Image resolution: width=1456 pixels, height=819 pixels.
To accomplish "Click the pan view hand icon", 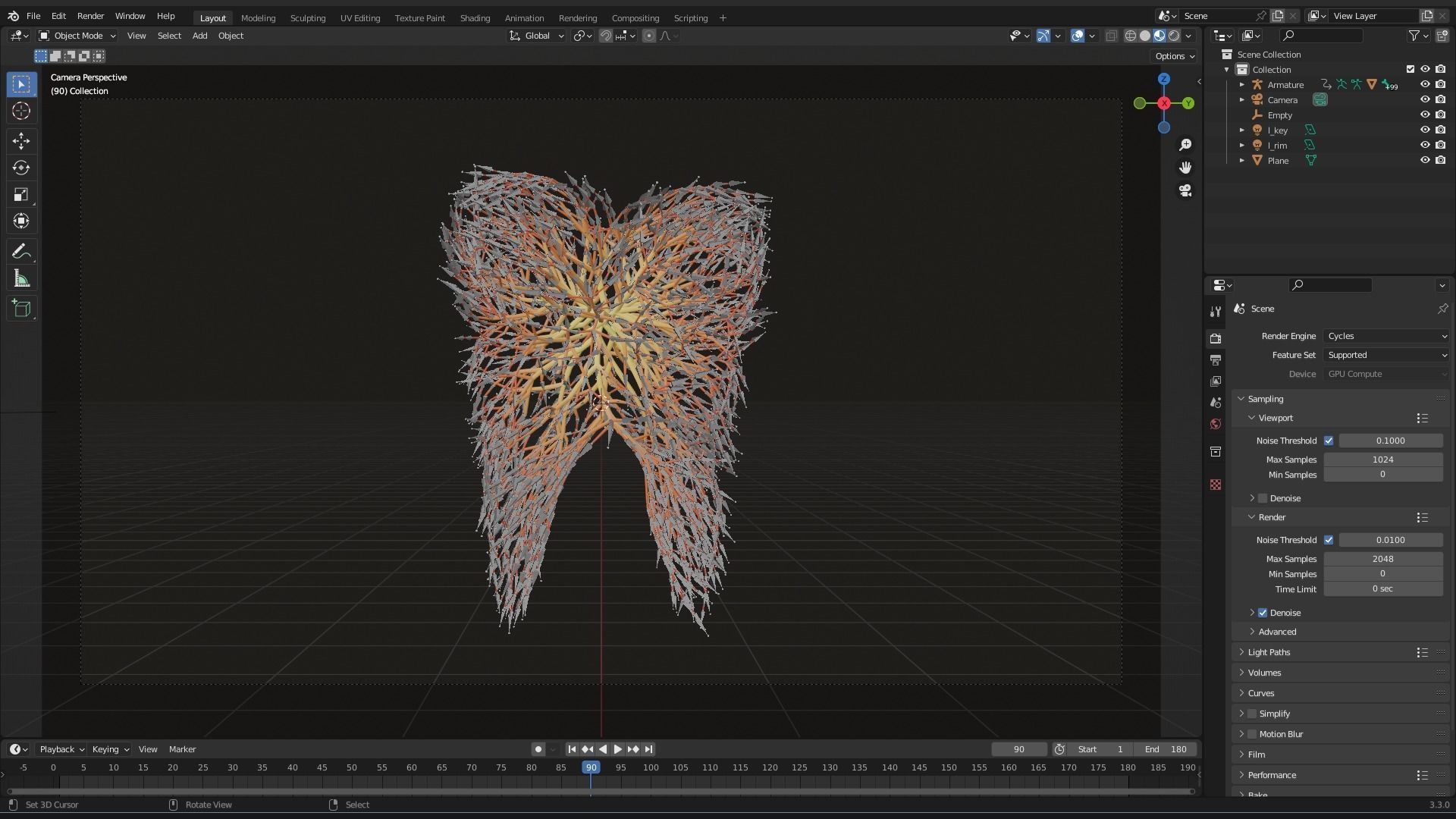I will (x=1185, y=168).
